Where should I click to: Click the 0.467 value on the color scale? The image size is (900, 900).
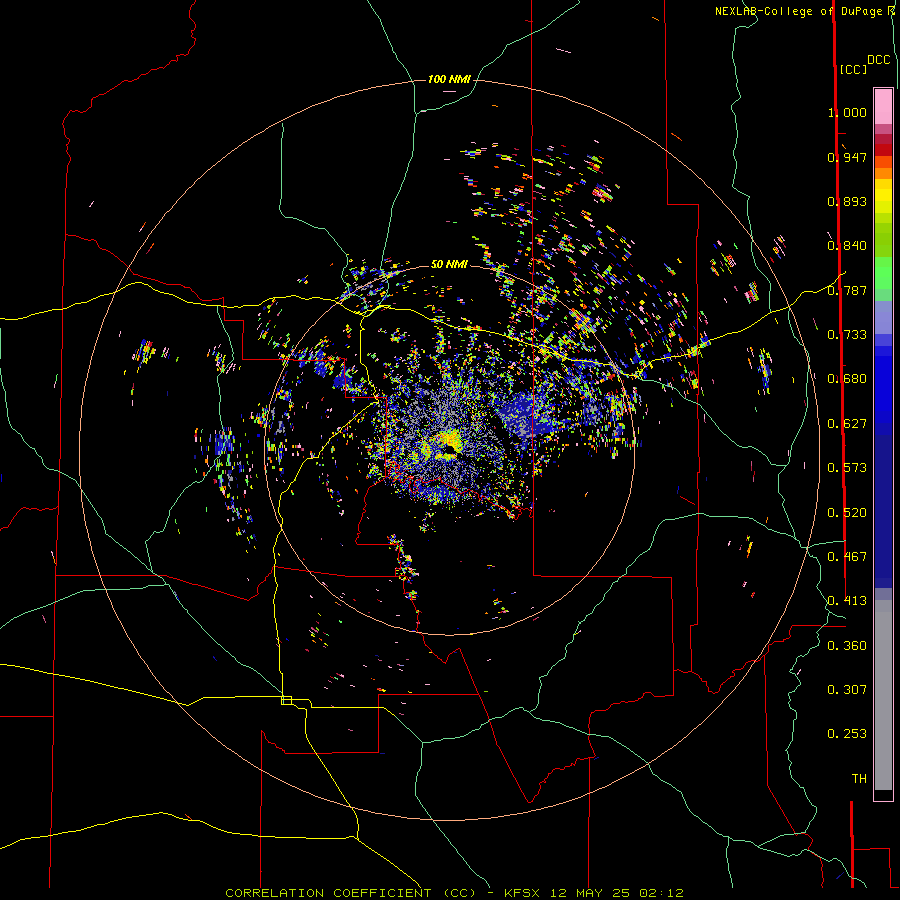(847, 557)
